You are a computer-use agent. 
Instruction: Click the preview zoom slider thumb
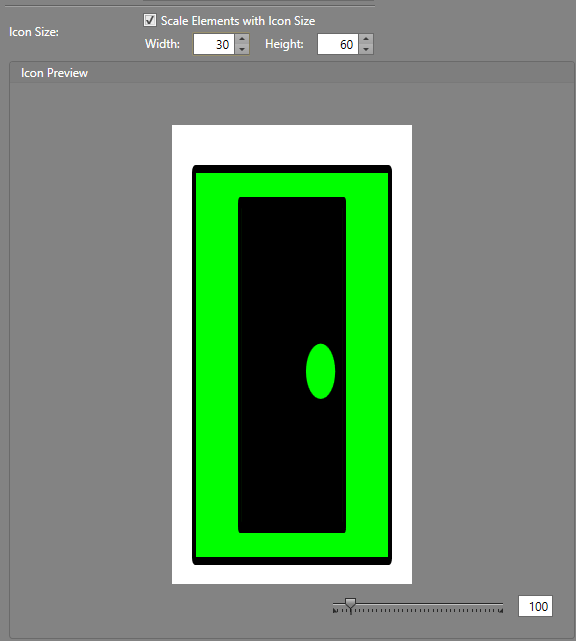point(350,604)
